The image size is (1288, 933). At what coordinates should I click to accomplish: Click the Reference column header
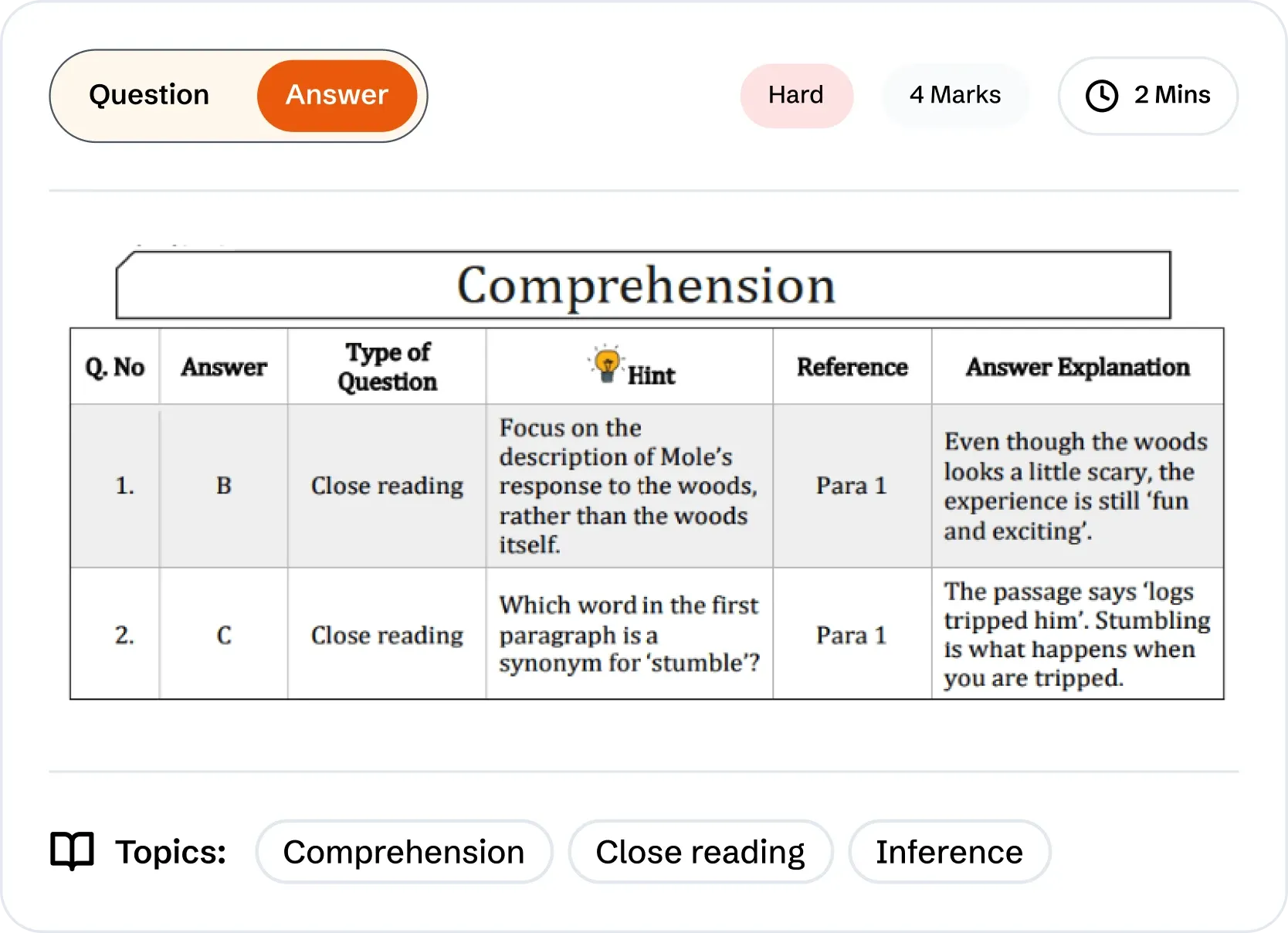coord(852,367)
